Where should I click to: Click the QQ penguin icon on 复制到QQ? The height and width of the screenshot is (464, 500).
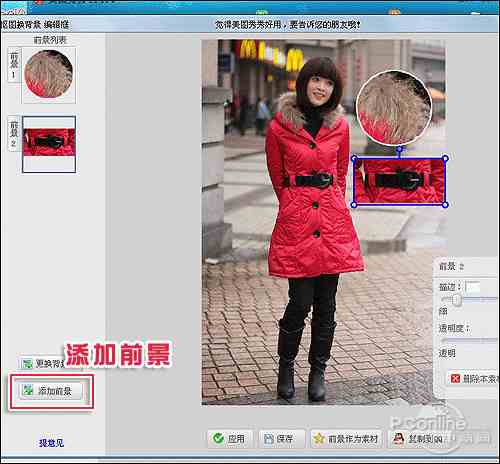[x=398, y=438]
